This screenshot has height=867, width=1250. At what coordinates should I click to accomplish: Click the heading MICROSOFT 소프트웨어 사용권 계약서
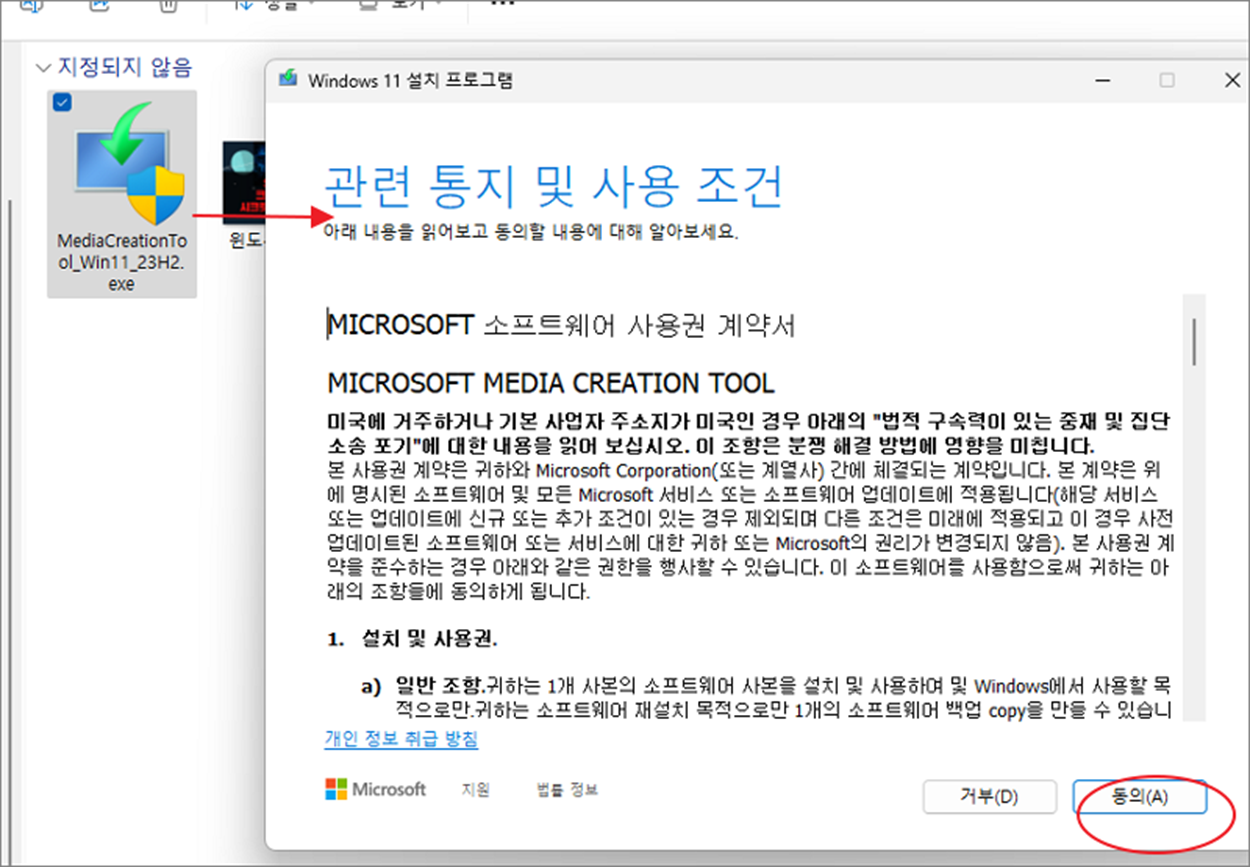pos(562,325)
